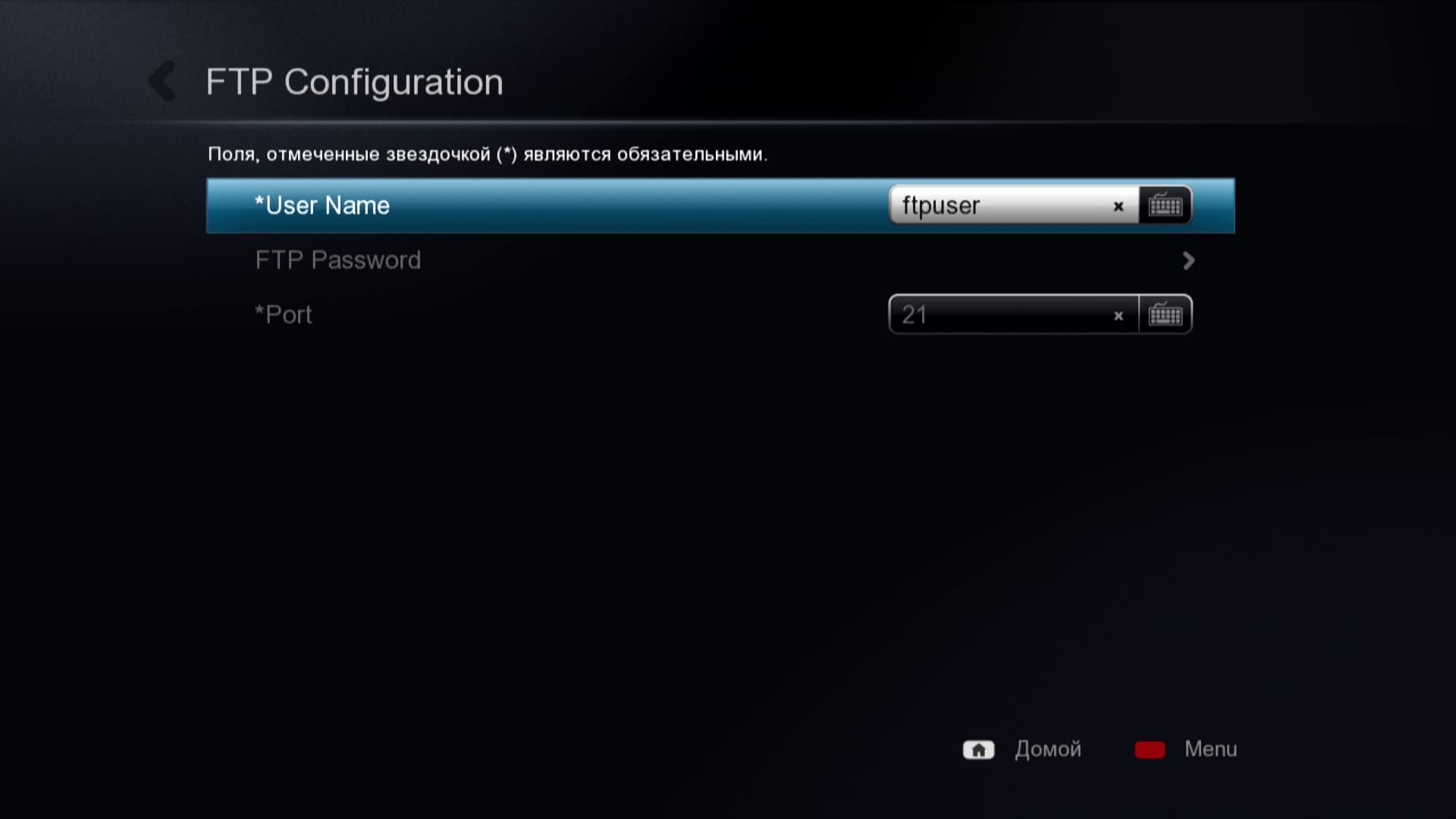The width and height of the screenshot is (1456, 819).
Task: Clear the Port value with x icon
Action: point(1118,316)
